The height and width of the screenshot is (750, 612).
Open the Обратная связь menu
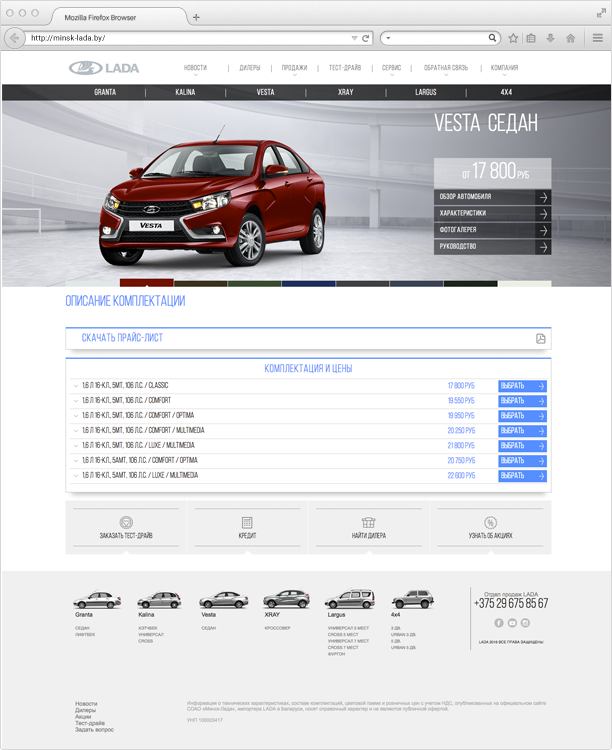click(x=446, y=68)
